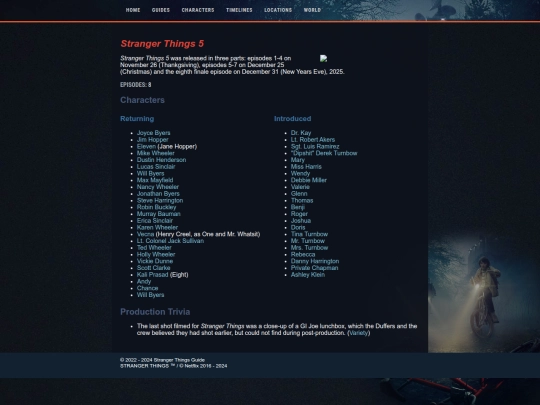Open Mrs. Turnbow link

pos(310,248)
